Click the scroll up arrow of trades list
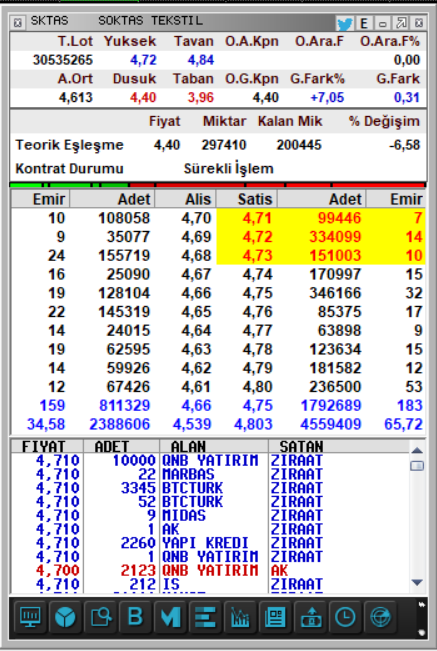437x651 pixels. point(417,450)
